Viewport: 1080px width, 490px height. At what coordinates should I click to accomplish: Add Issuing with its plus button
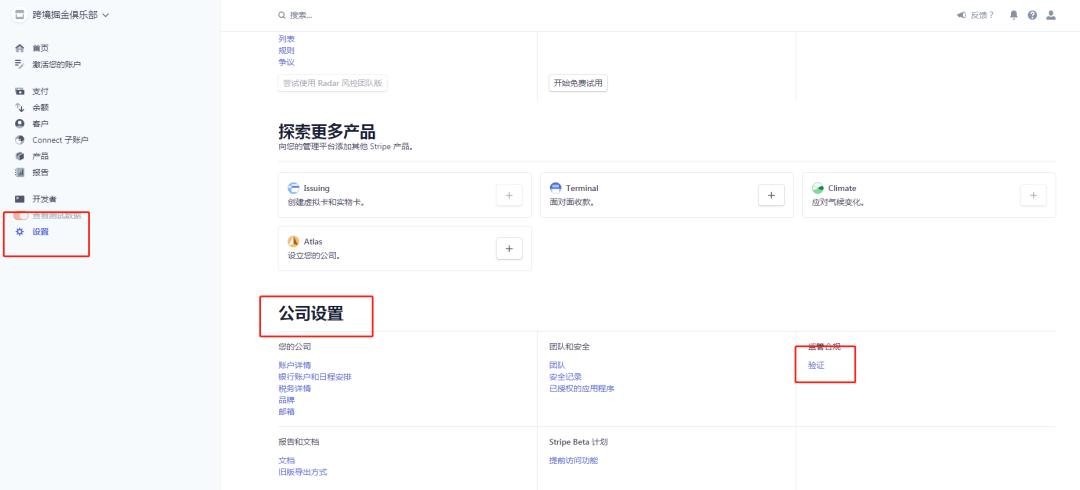coord(509,195)
